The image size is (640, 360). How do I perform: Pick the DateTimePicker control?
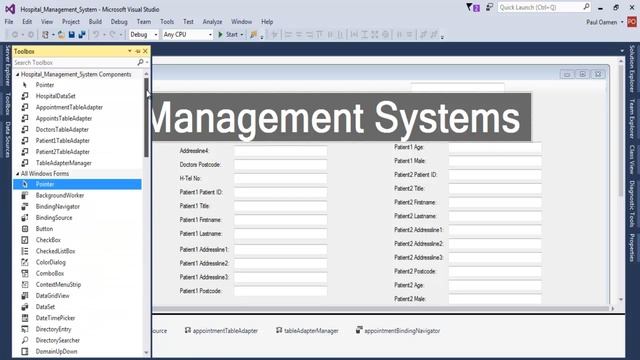(x=55, y=318)
